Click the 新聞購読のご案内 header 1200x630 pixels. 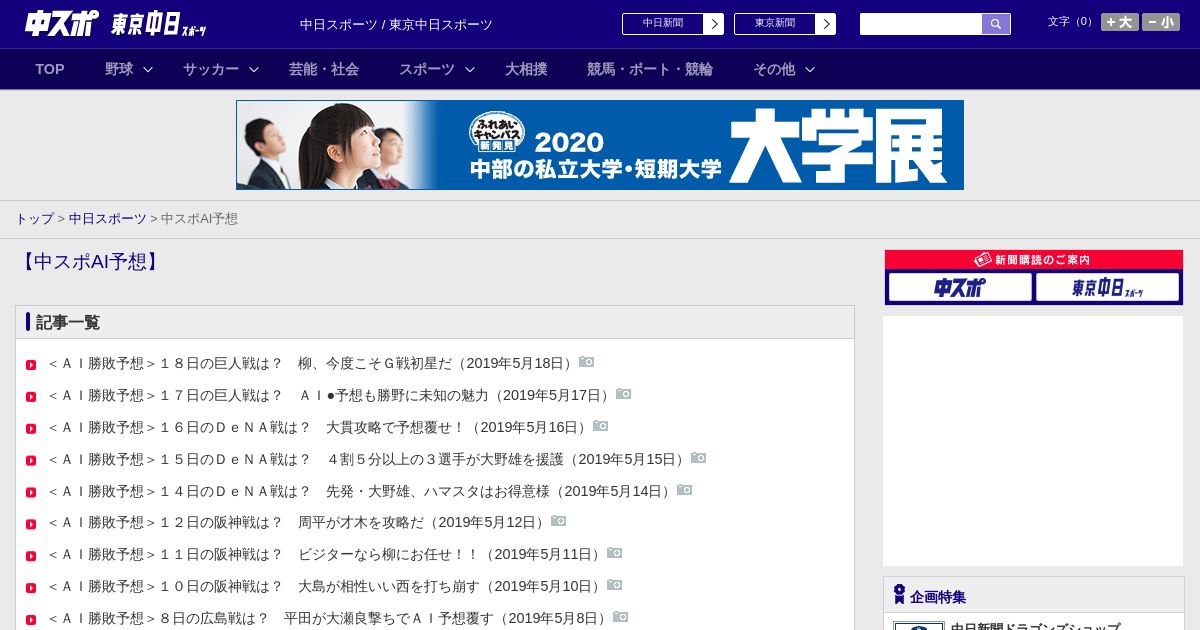[1034, 260]
